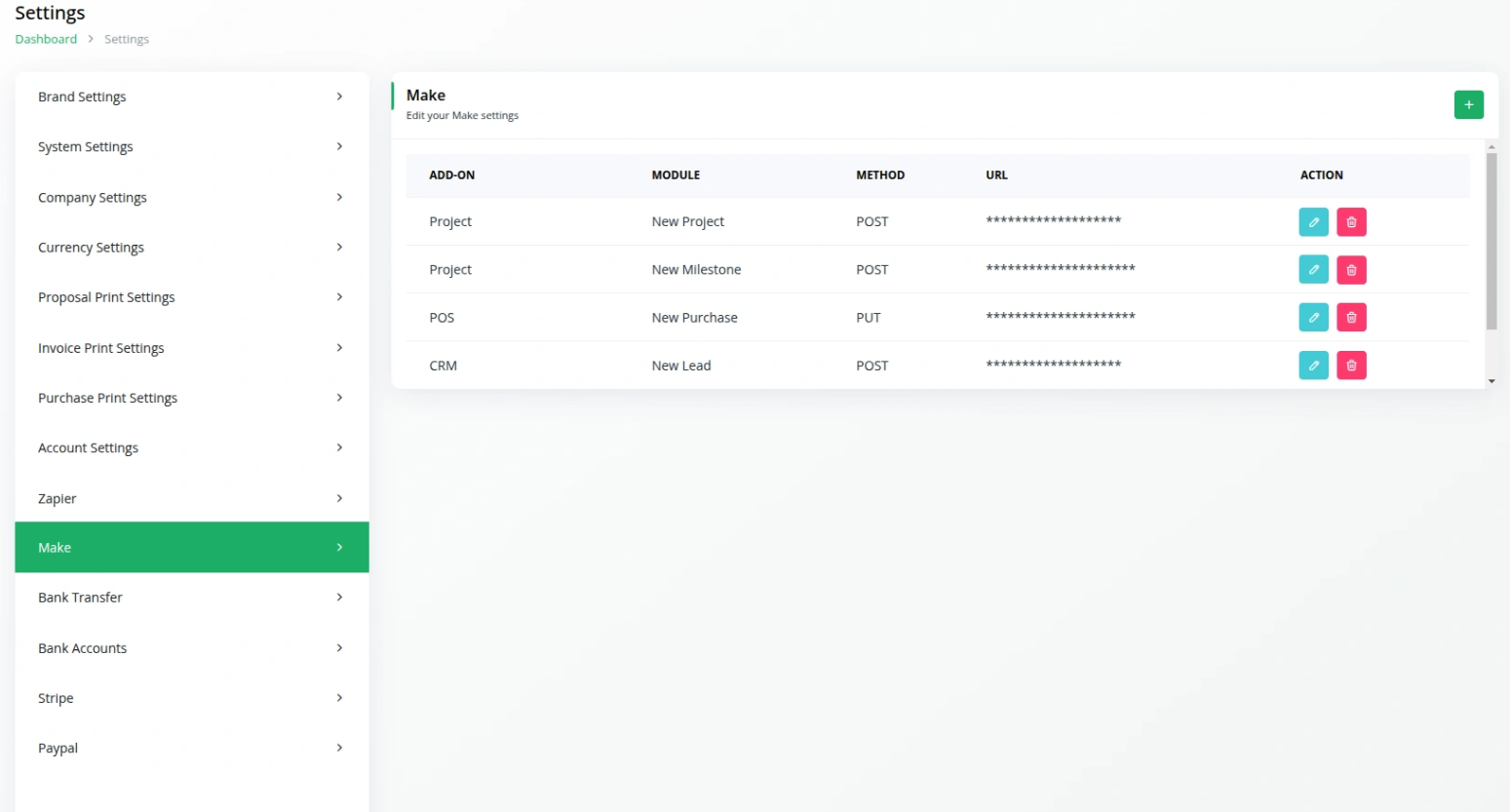Expand Zapier chevron arrow
This screenshot has width=1510, height=812.
339,498
